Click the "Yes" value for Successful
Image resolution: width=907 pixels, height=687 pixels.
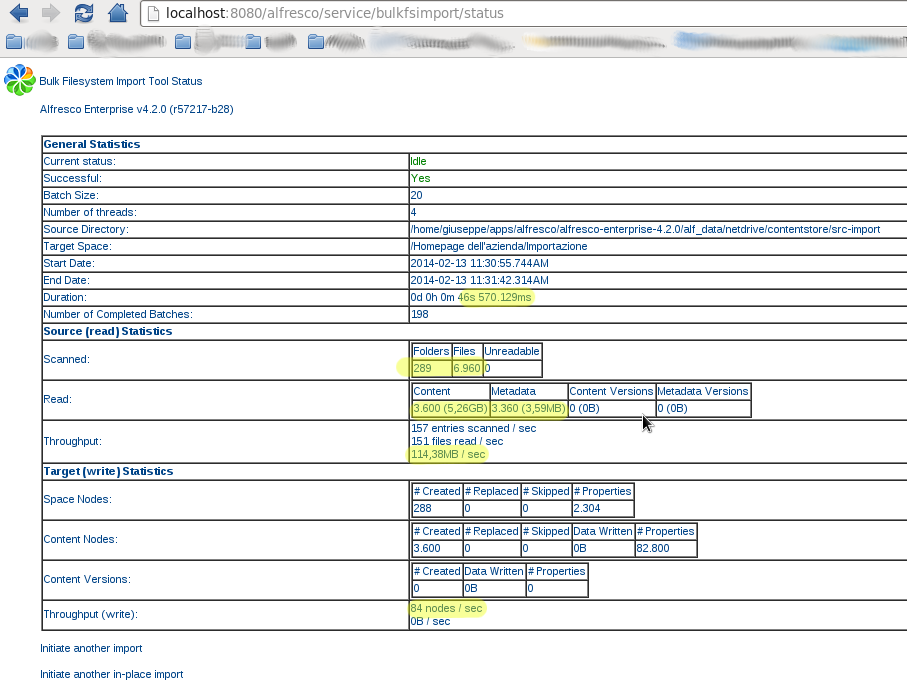coord(421,178)
